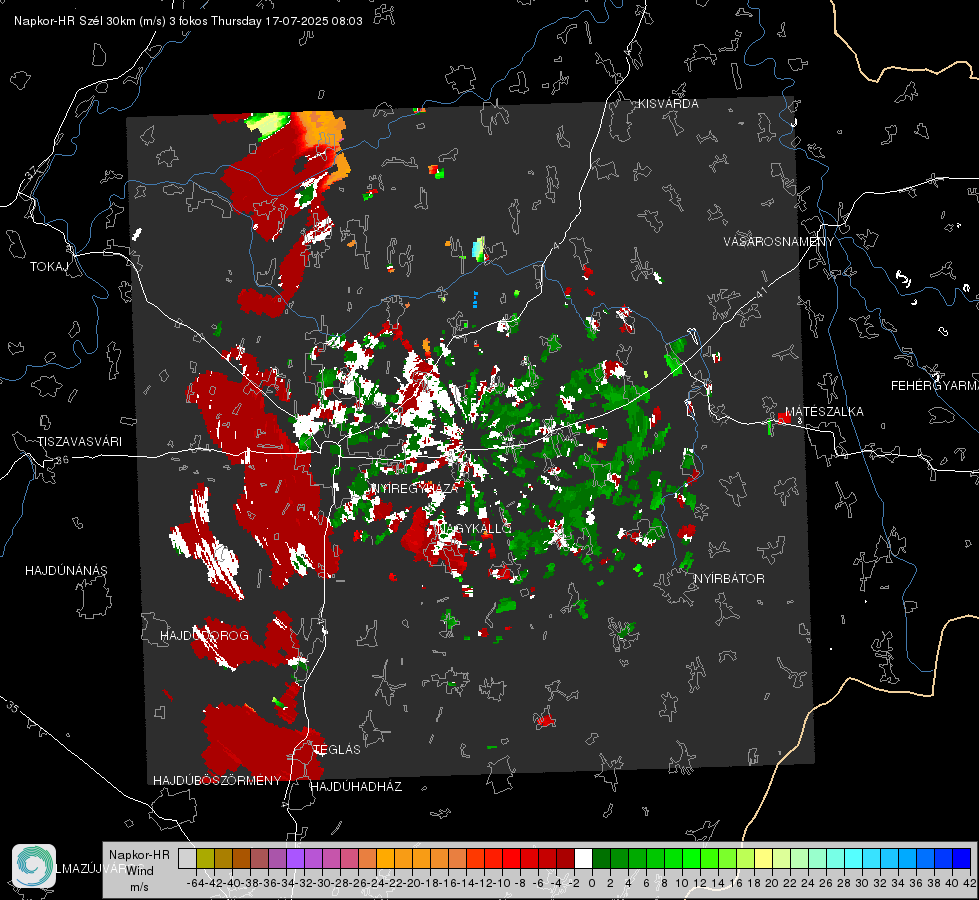Click the m/s unit label in the legend
This screenshot has height=900, width=979.
pyautogui.click(x=139, y=887)
